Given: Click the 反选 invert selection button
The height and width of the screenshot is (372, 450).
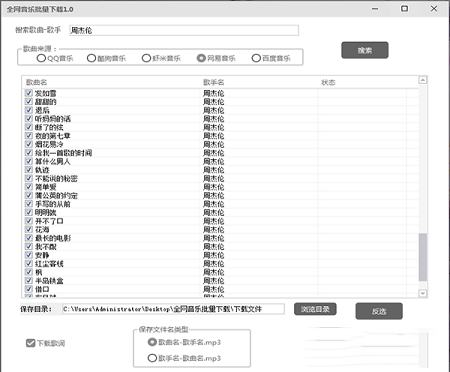Looking at the screenshot, I should (x=379, y=311).
